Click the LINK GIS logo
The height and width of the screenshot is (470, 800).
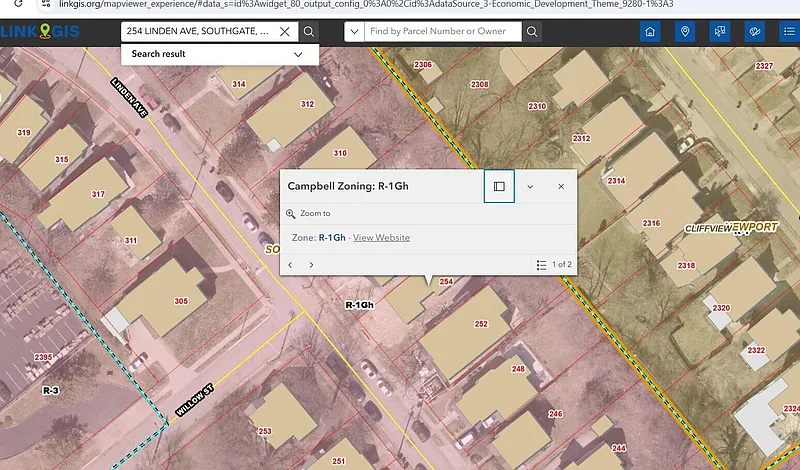(x=41, y=31)
